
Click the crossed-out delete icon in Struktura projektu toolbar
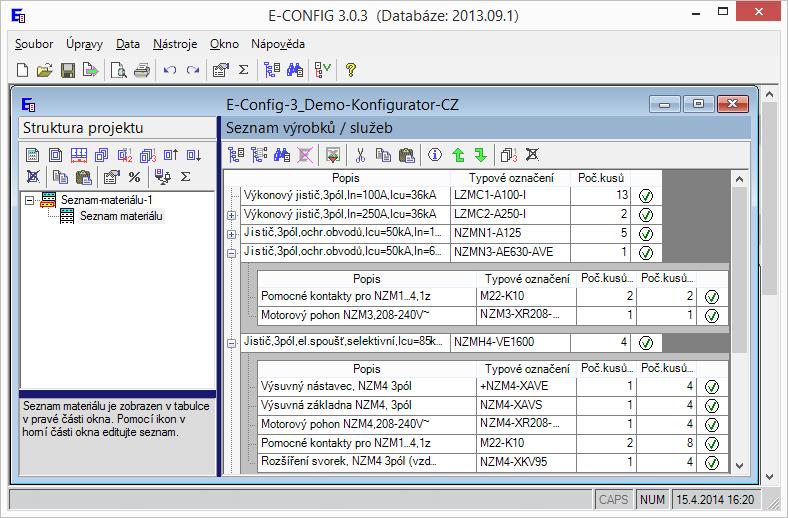coord(33,177)
